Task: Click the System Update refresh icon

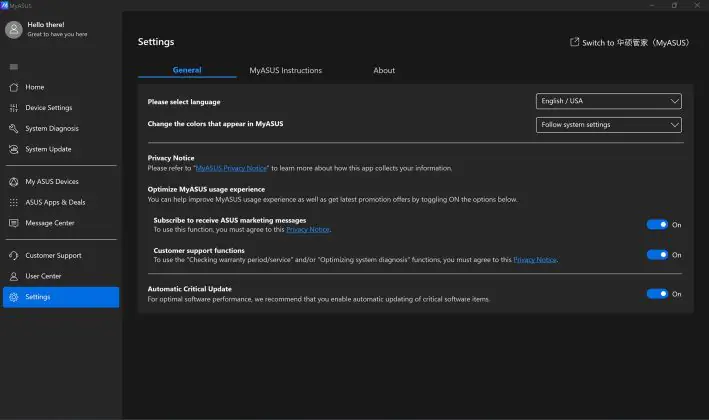Action: pyautogui.click(x=14, y=149)
